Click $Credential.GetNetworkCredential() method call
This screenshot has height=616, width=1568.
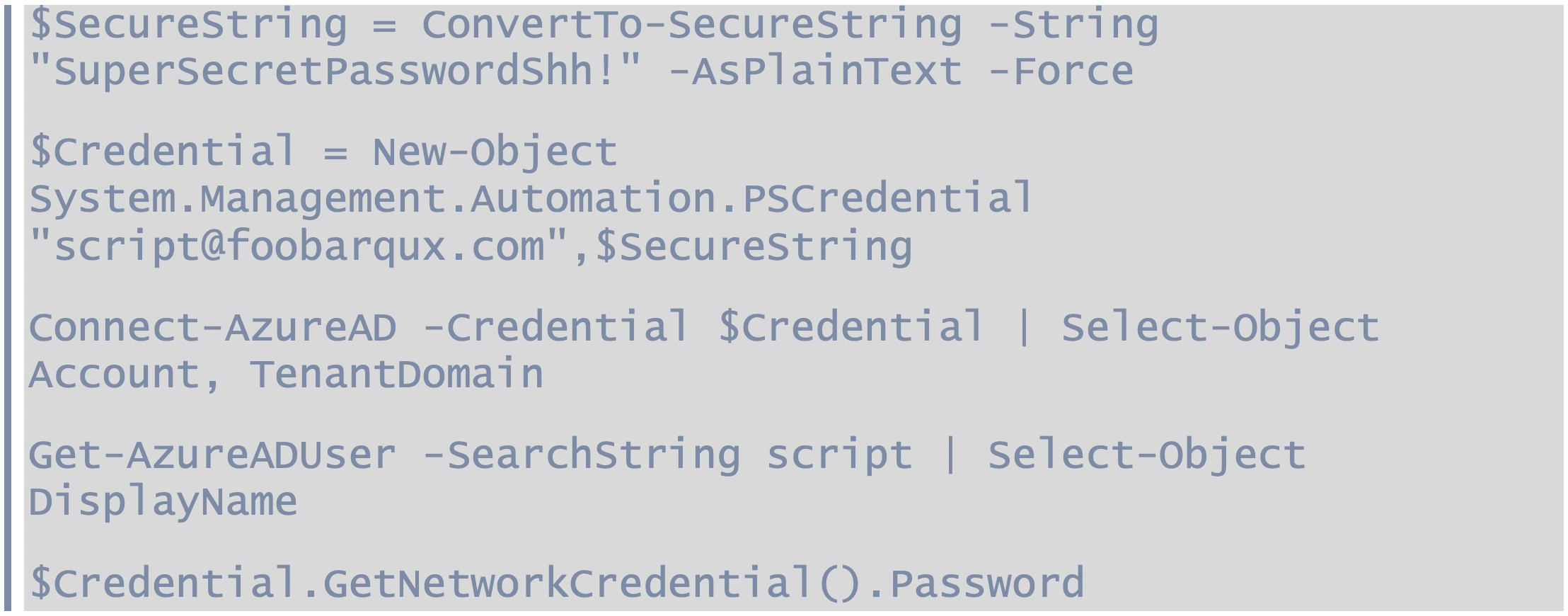tap(446, 583)
